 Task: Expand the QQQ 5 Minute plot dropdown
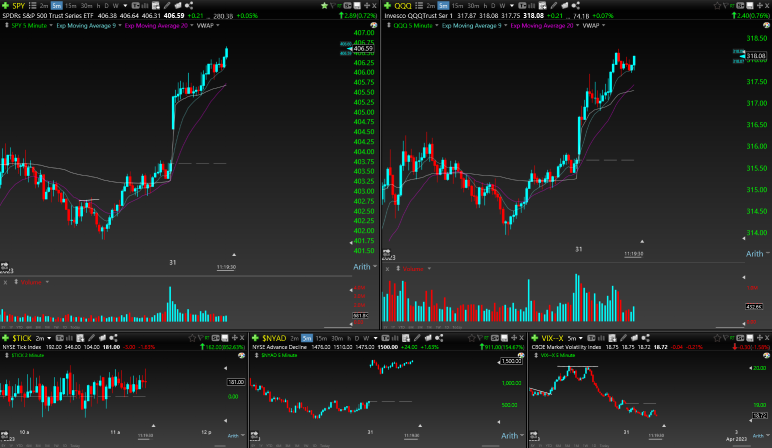click(436, 25)
